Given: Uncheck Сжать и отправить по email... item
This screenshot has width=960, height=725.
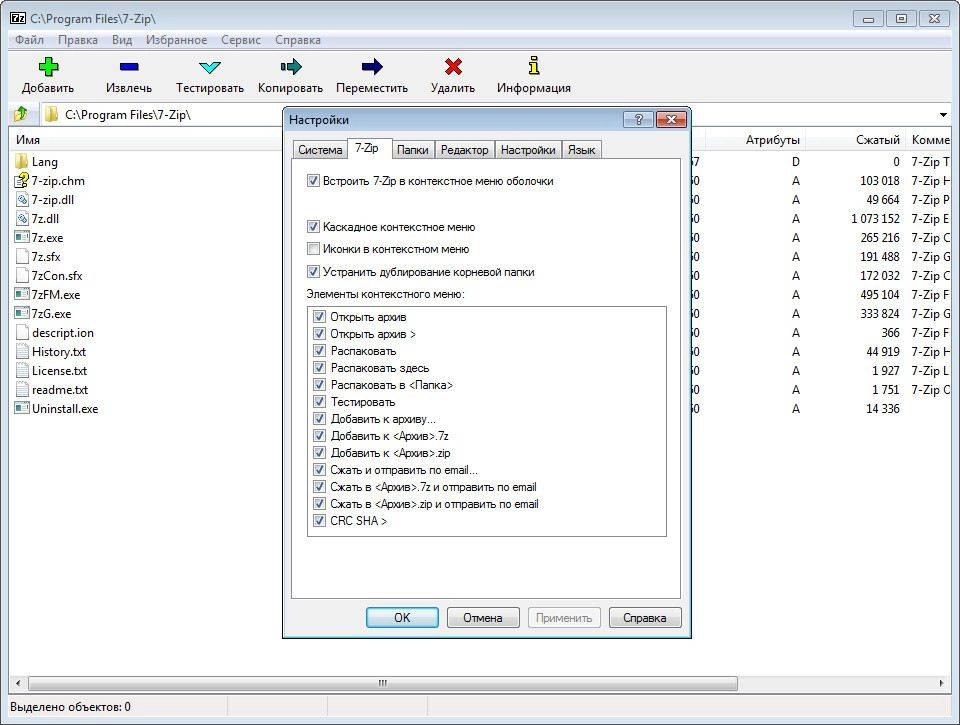Looking at the screenshot, I should [x=319, y=470].
